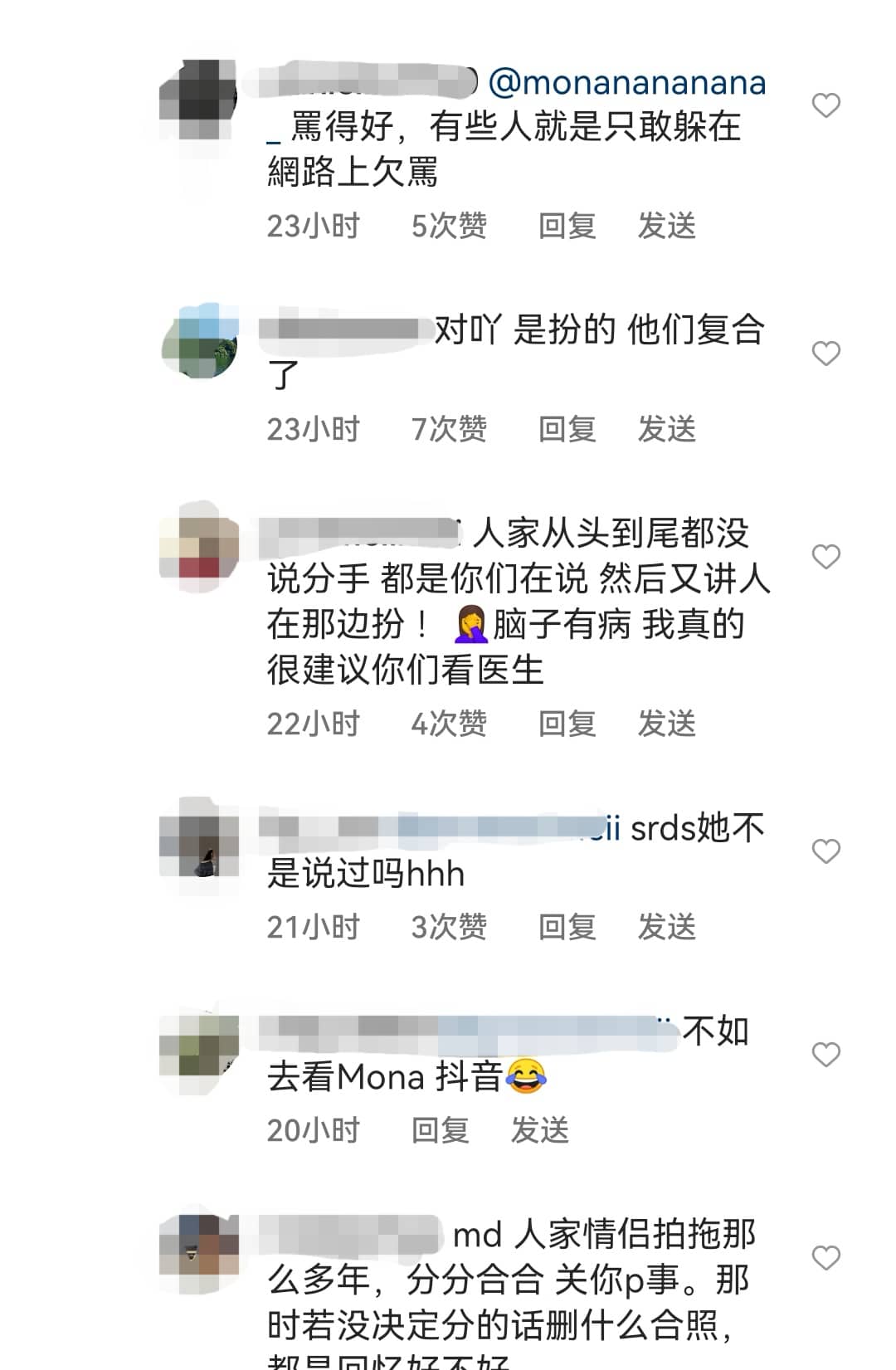Like the comment with srds她不是说过吗hhh
Screen dimensions: 896x1370
825,851
